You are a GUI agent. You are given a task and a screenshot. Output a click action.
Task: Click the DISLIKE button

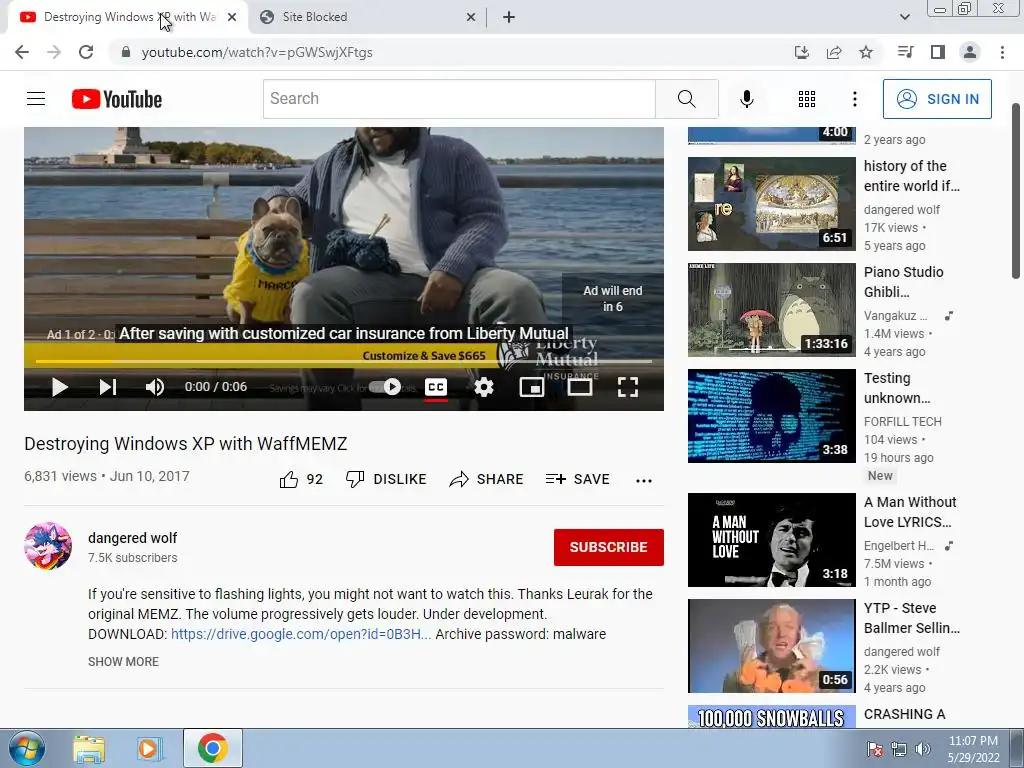click(x=386, y=479)
